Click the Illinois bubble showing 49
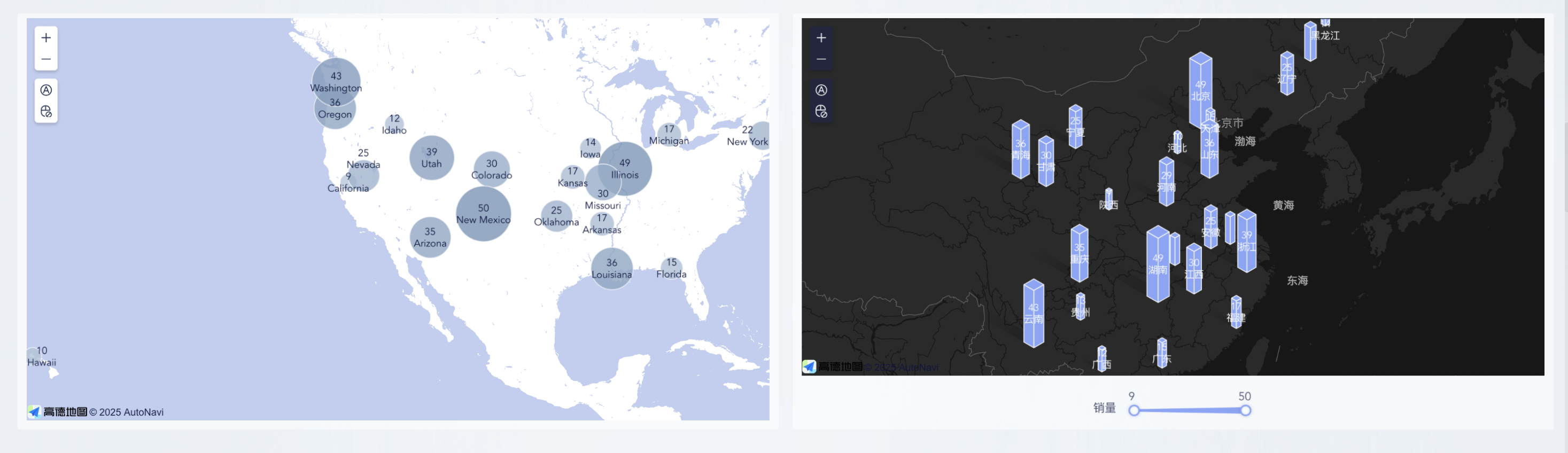Image resolution: width=1568 pixels, height=453 pixels. [x=625, y=168]
